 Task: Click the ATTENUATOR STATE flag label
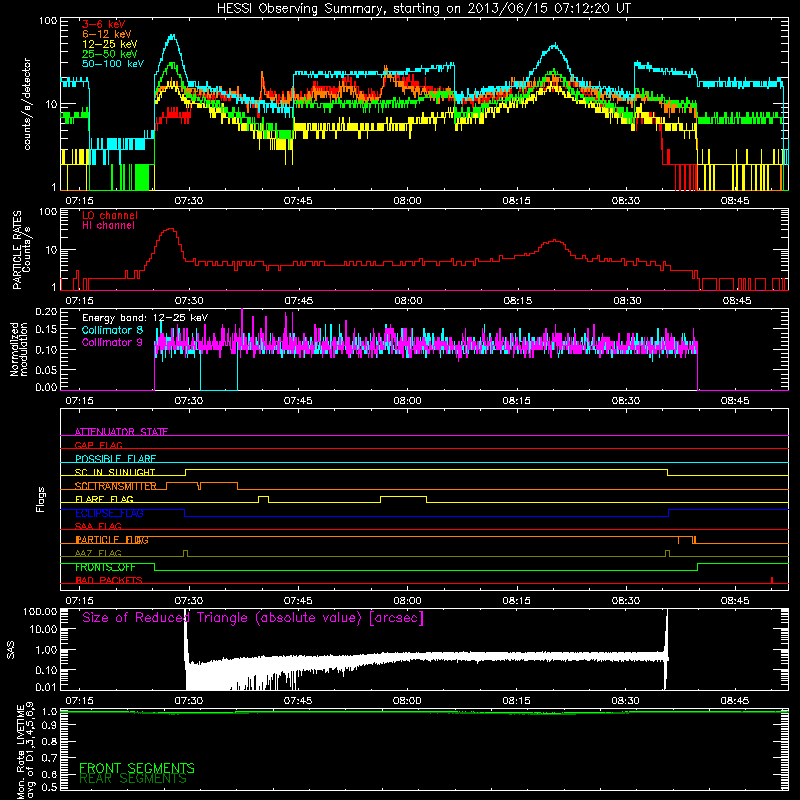121,432
